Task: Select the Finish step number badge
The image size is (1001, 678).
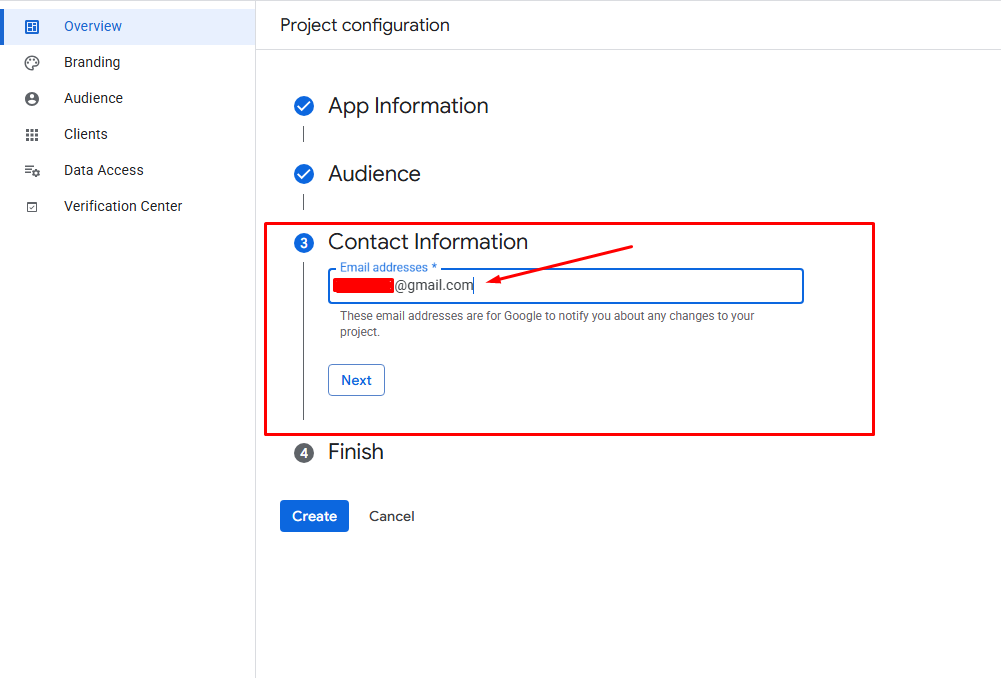Action: (304, 453)
